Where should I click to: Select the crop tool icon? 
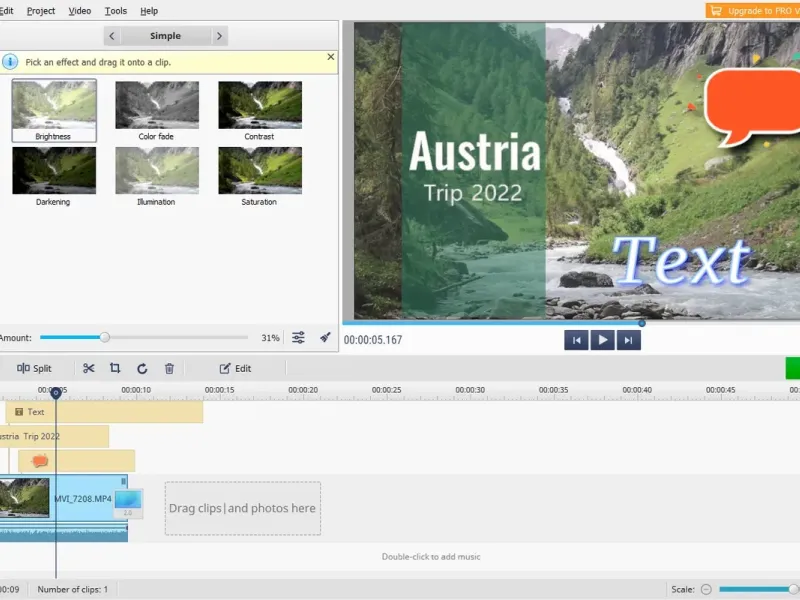coord(115,368)
